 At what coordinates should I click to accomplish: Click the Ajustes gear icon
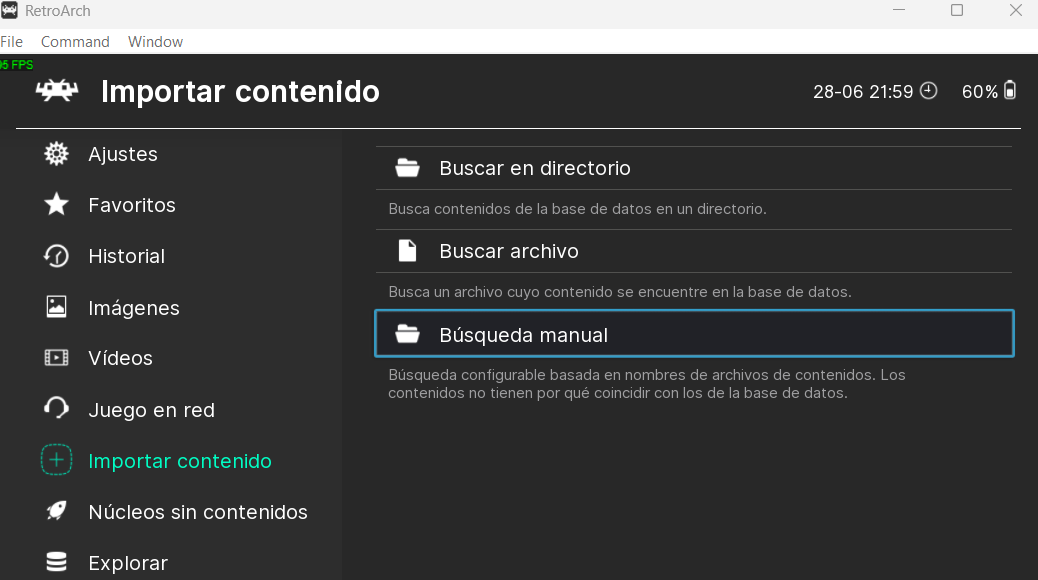pos(56,154)
